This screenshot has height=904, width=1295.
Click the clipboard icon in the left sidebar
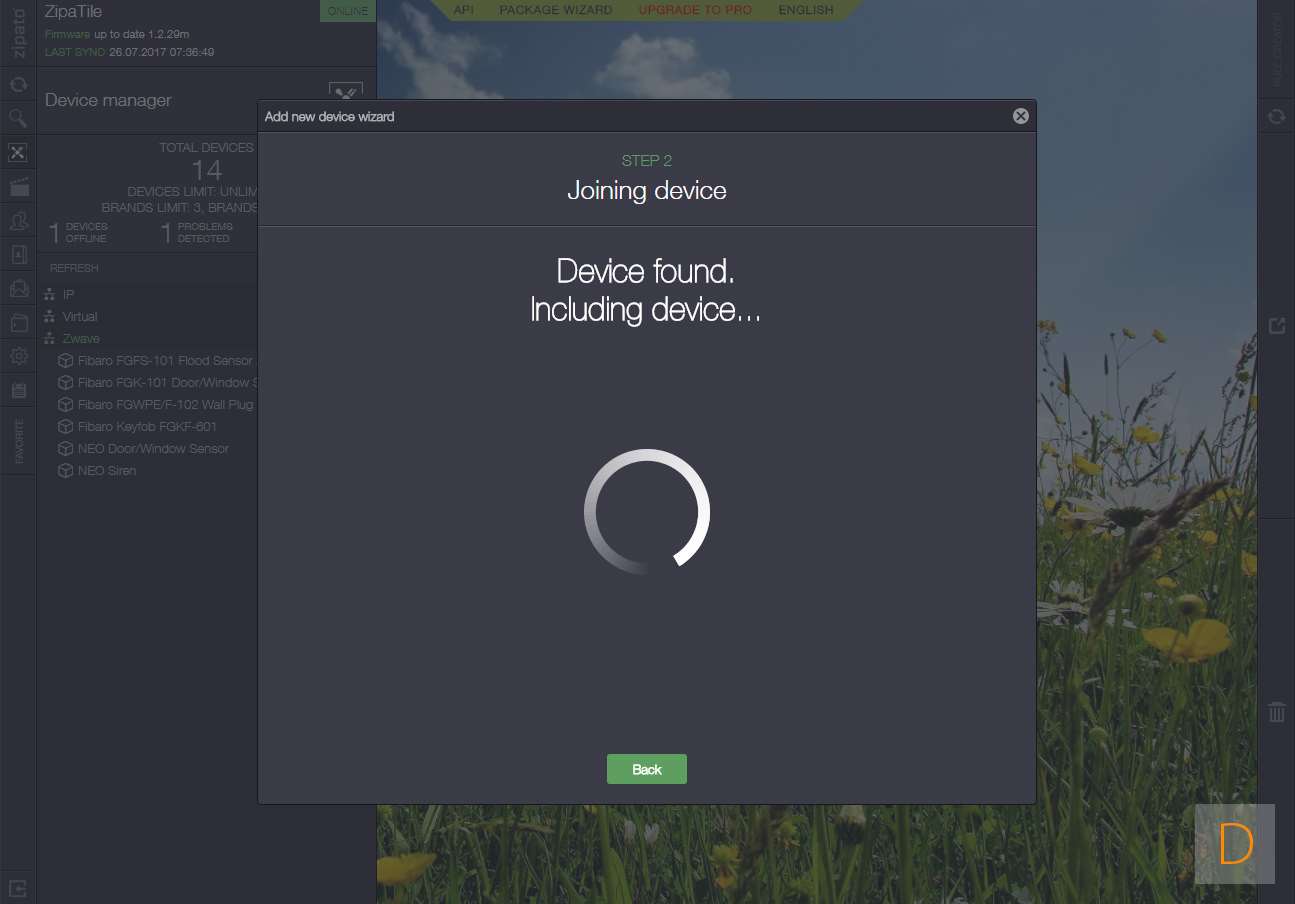click(x=18, y=390)
